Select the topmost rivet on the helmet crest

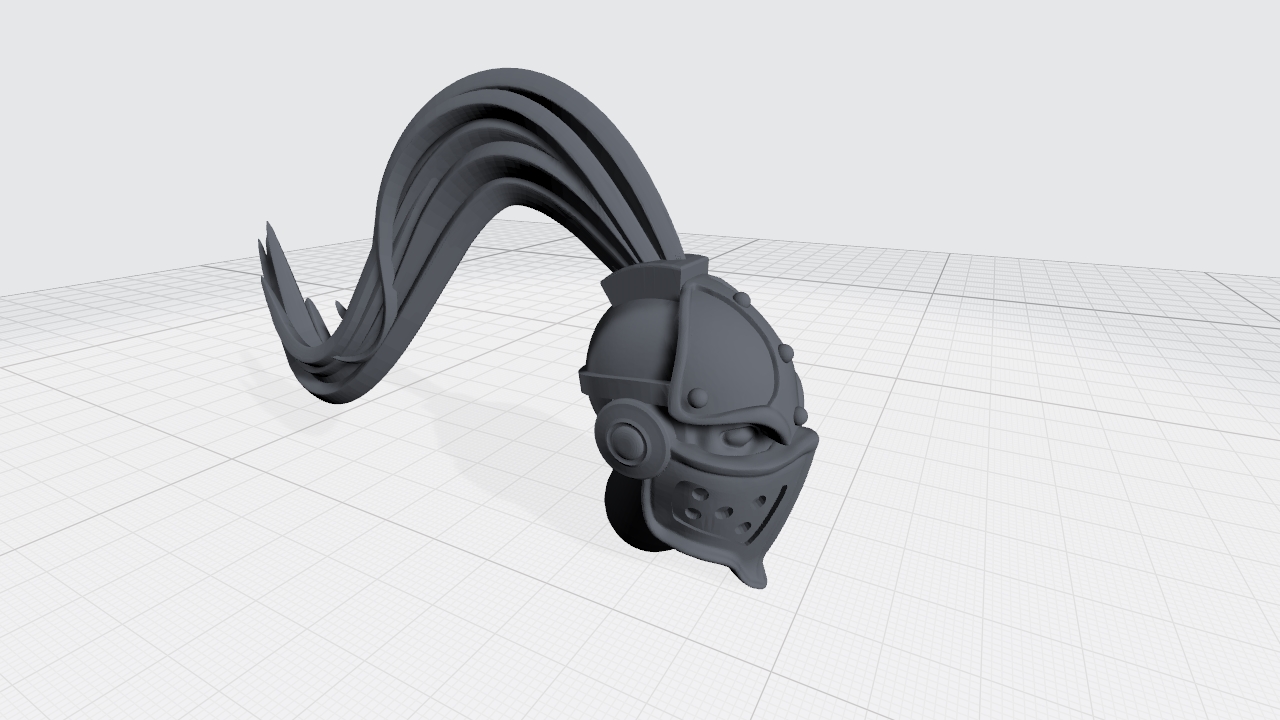743,300
